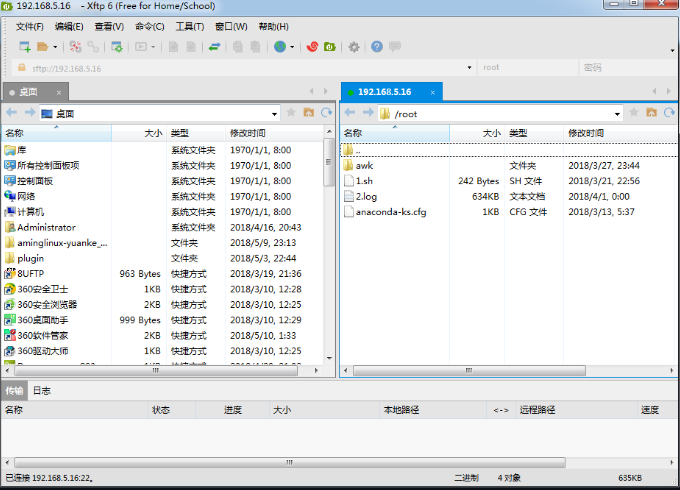Open the awk folder in remote pane
This screenshot has height=490, width=680.
[x=364, y=165]
